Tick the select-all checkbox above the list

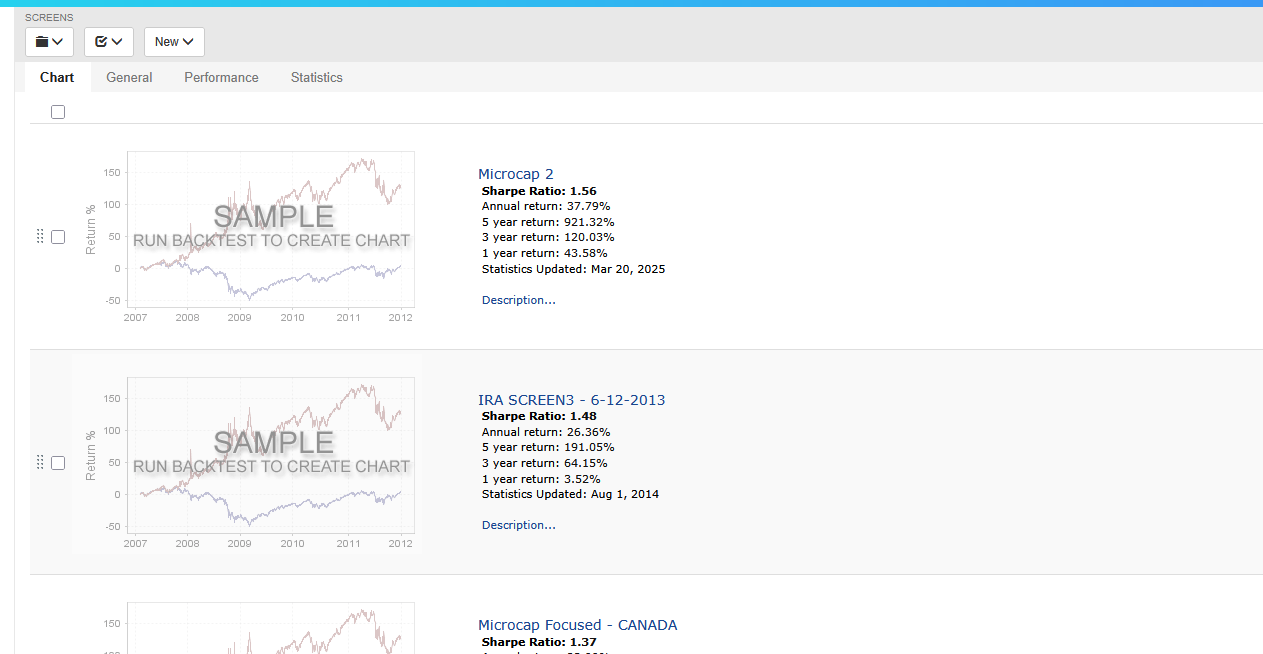pos(58,112)
